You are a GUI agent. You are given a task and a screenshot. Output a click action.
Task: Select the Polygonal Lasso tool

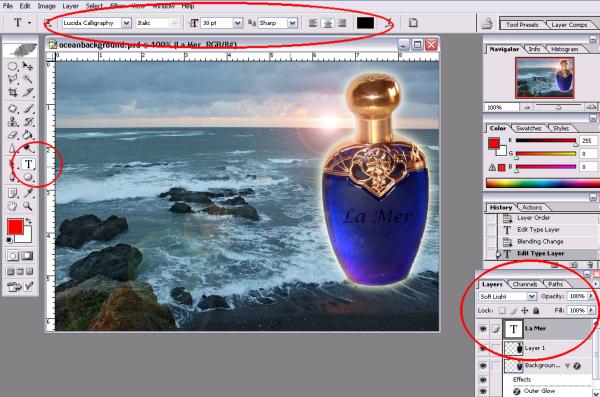13,79
